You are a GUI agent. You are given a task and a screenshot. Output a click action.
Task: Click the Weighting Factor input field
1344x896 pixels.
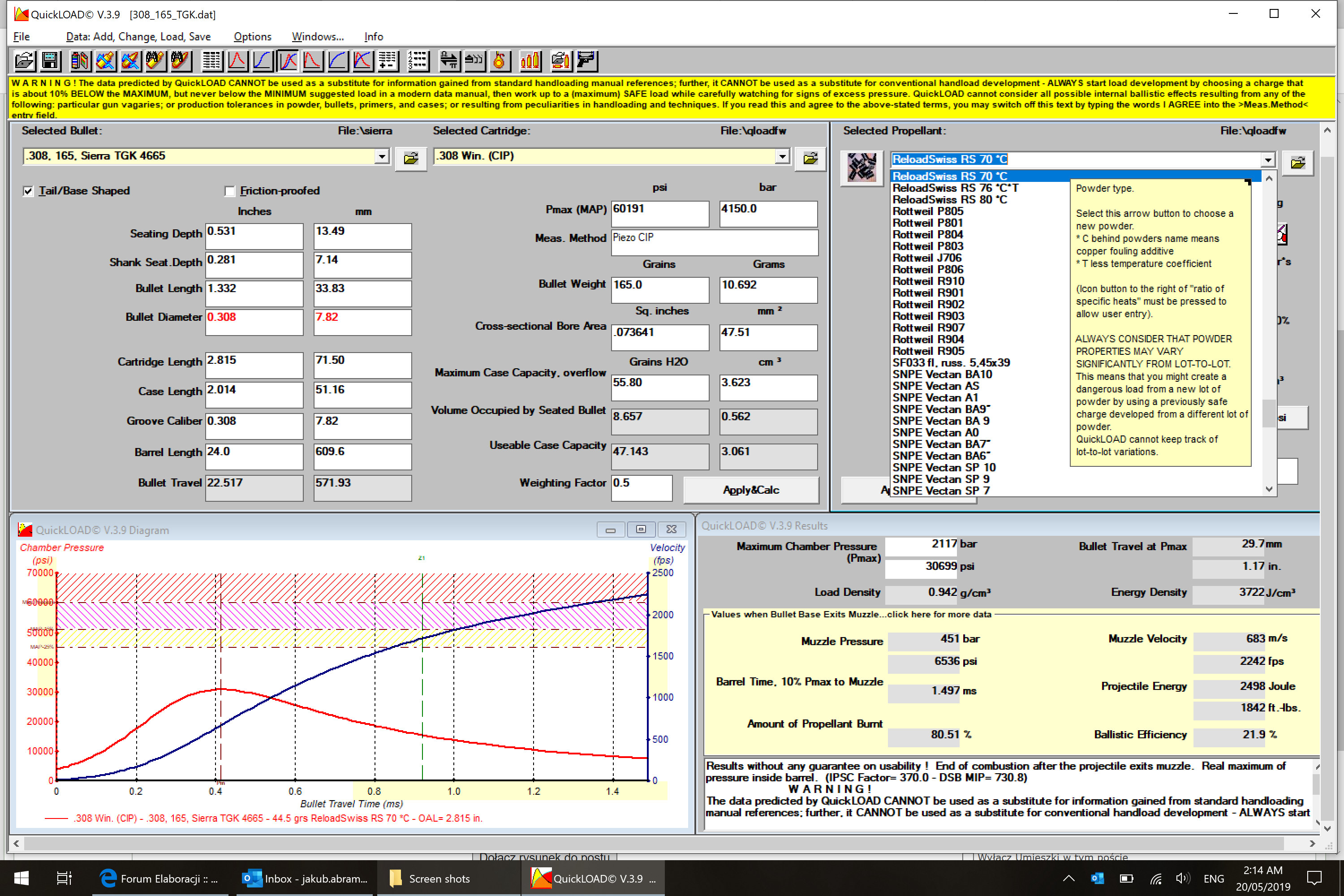tap(641, 489)
